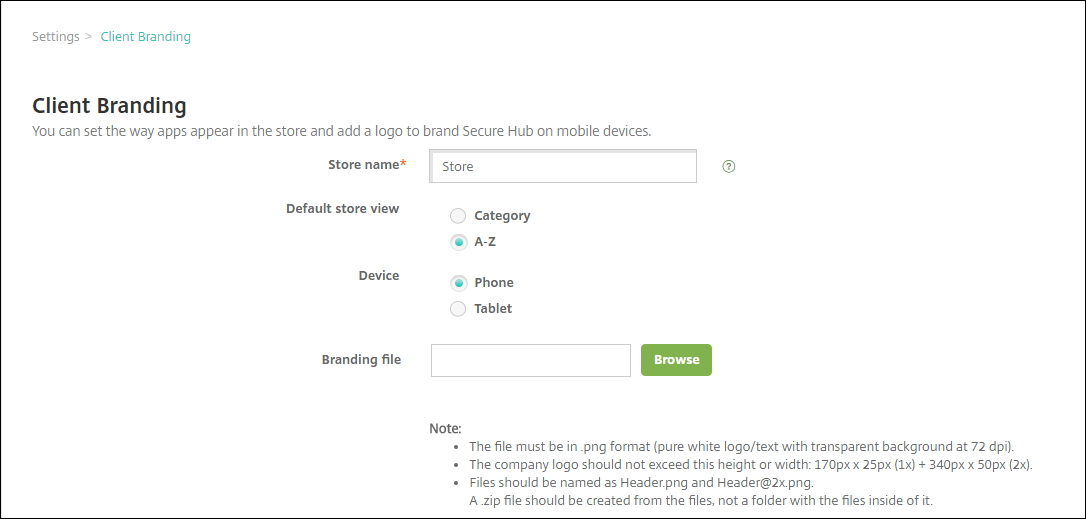Image resolution: width=1086 pixels, height=519 pixels.
Task: Click the Client Branding page heading
Action: click(109, 105)
